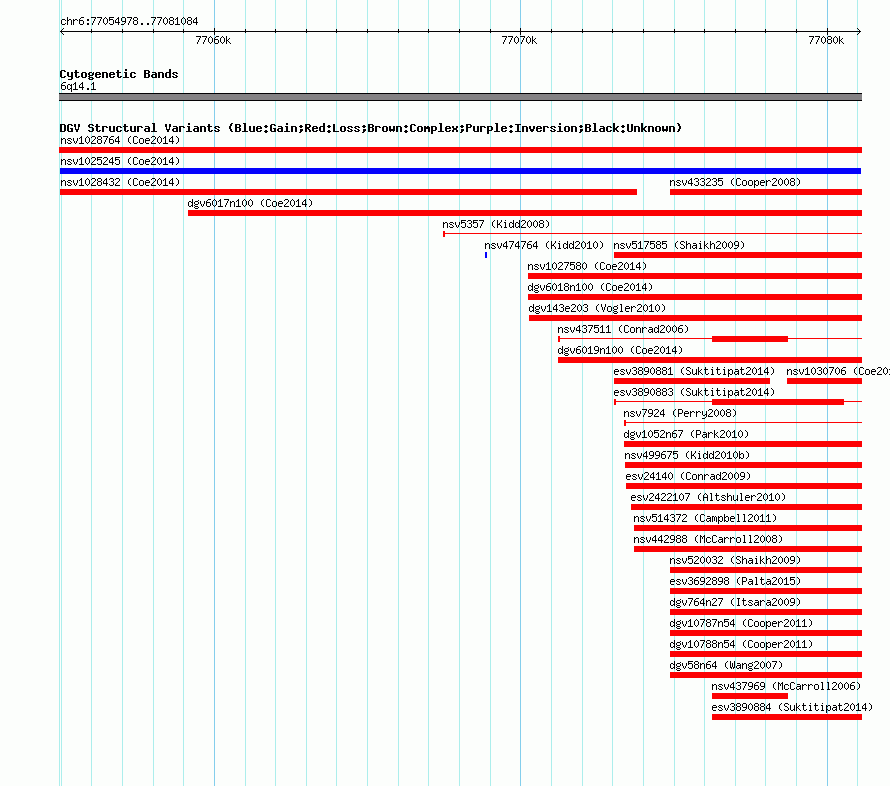Click dgv6017n100 (Coe2014) label
The image size is (890, 786).
click(250, 203)
